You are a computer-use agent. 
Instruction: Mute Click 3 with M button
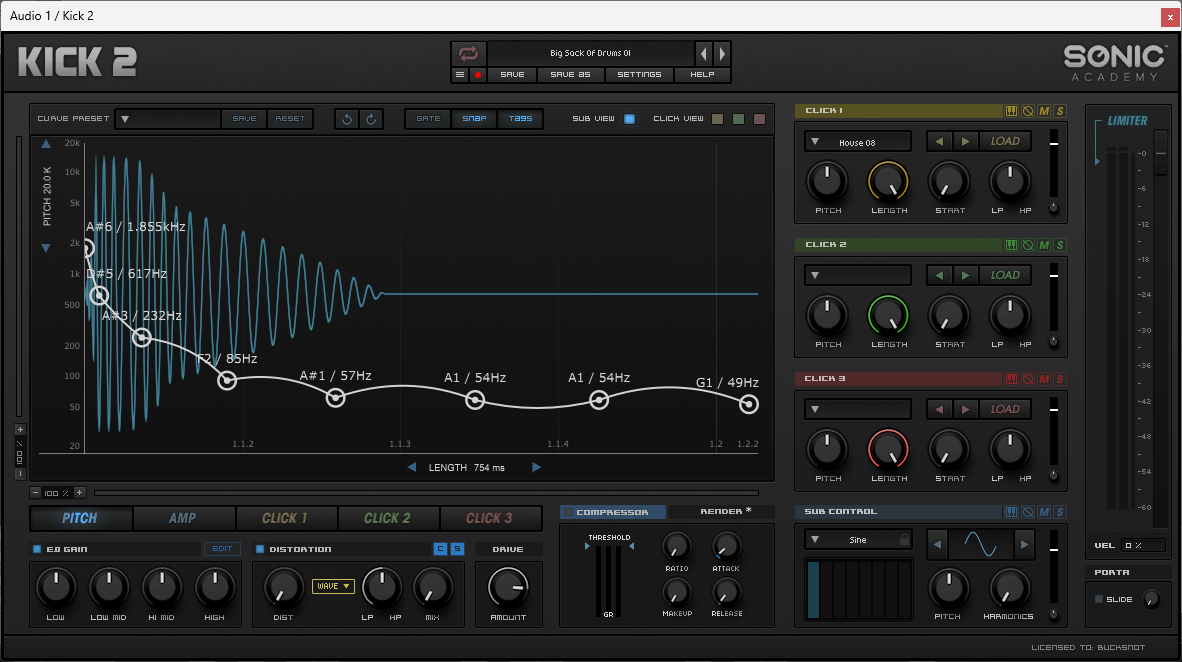tap(1044, 379)
